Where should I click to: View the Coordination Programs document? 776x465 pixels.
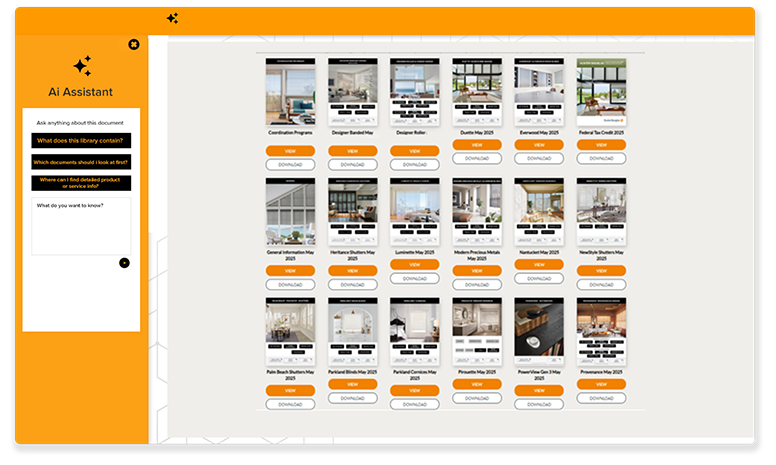click(291, 151)
